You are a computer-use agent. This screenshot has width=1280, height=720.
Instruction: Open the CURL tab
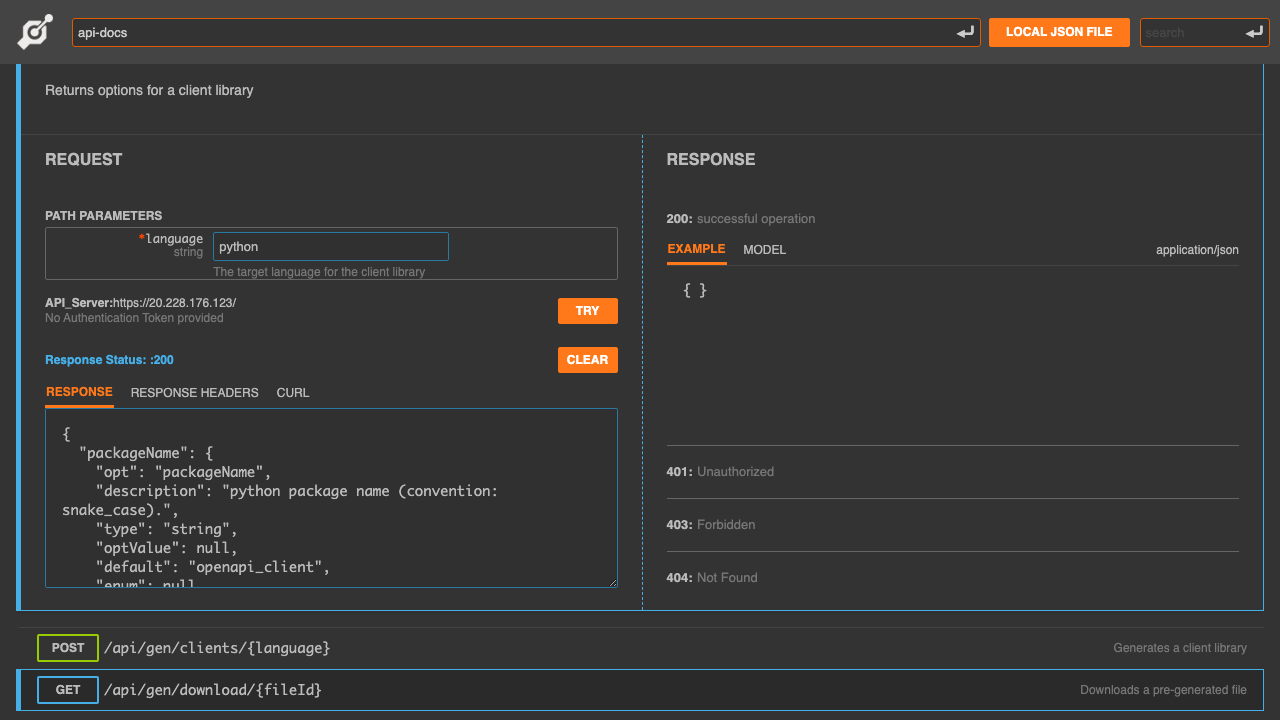293,393
